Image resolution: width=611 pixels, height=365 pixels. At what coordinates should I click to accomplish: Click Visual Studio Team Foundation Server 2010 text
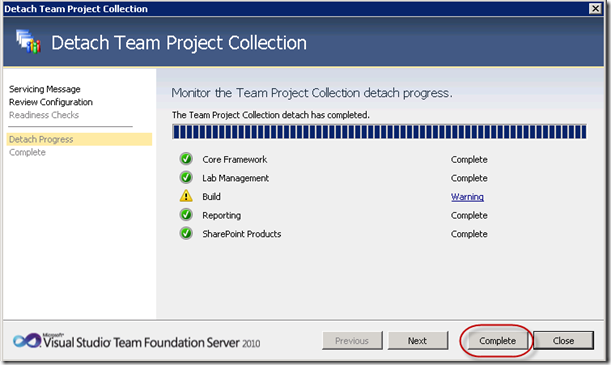tap(151, 342)
